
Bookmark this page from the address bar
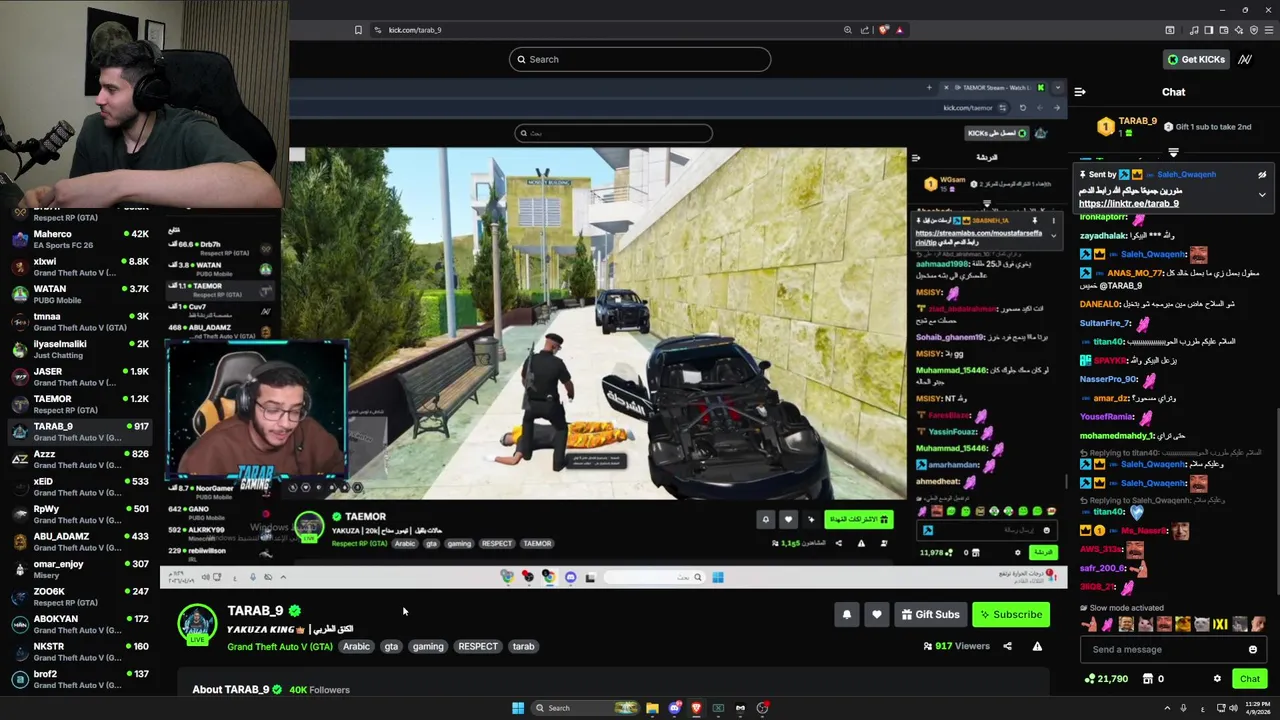(358, 30)
